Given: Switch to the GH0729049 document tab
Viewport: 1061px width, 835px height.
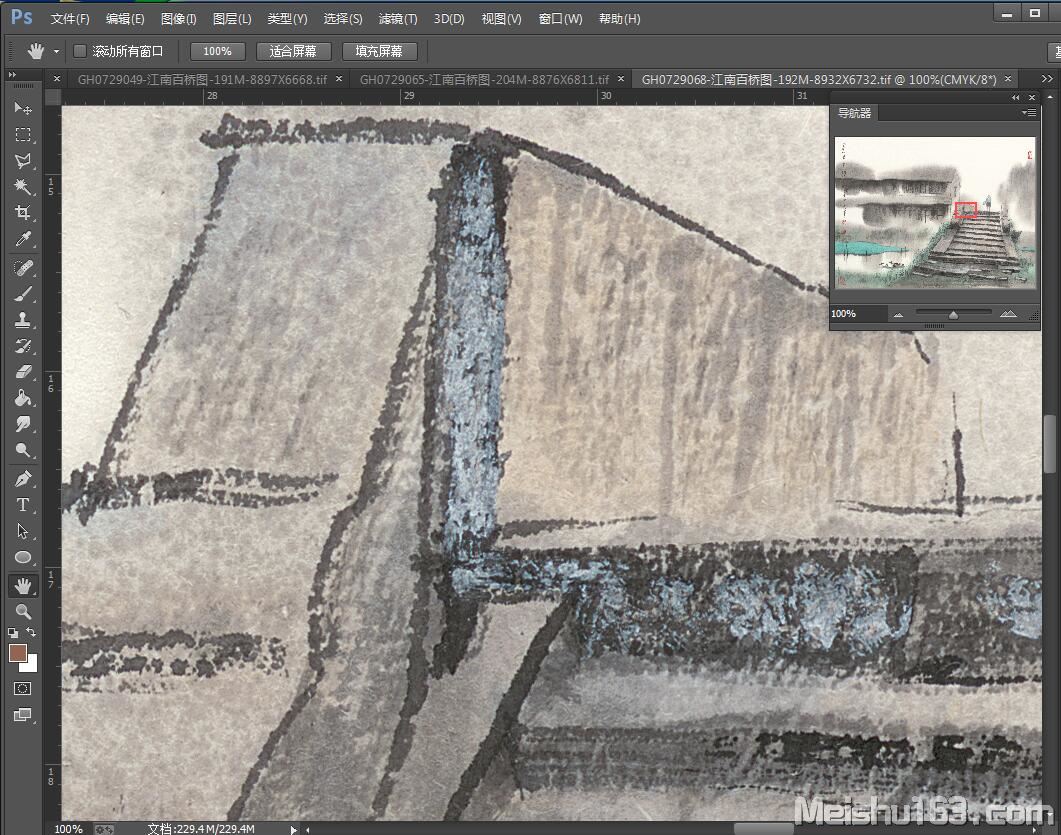Looking at the screenshot, I should click(202, 79).
